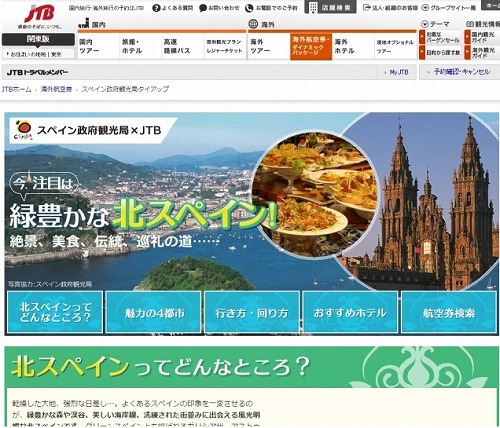The image size is (500, 428).
Task: Click the green 北スペインってどんなところ? heading
Action: coord(161,366)
